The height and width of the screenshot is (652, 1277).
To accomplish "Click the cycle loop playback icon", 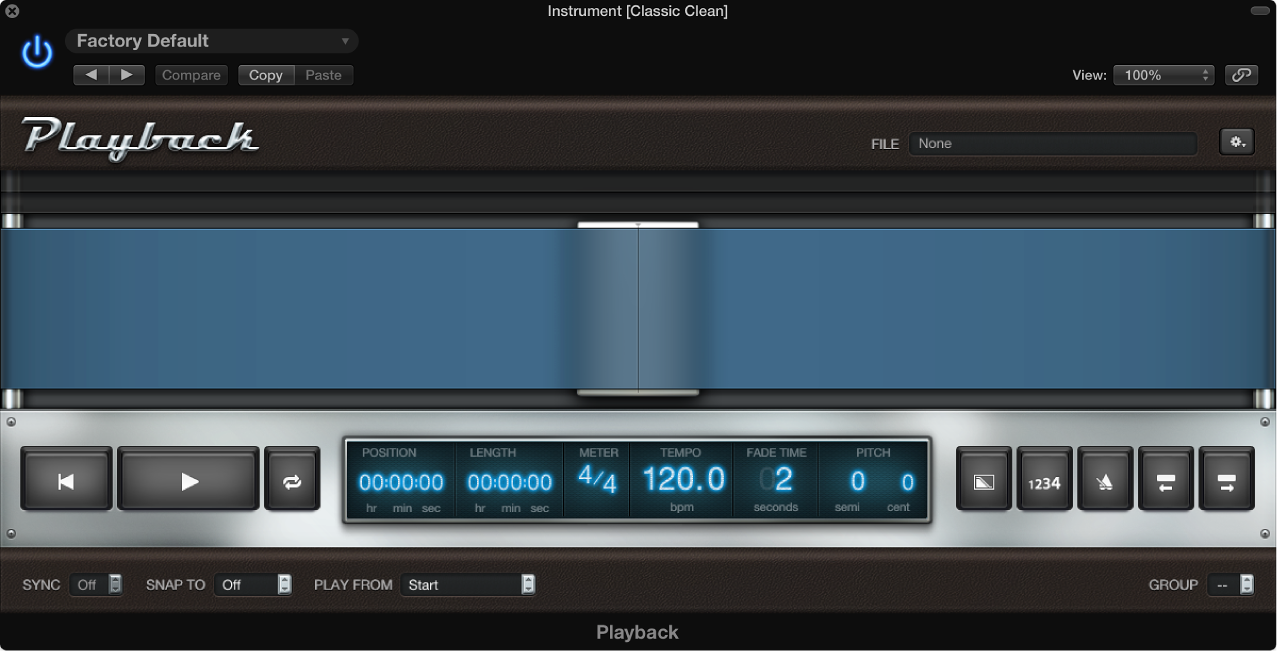I will [x=292, y=480].
